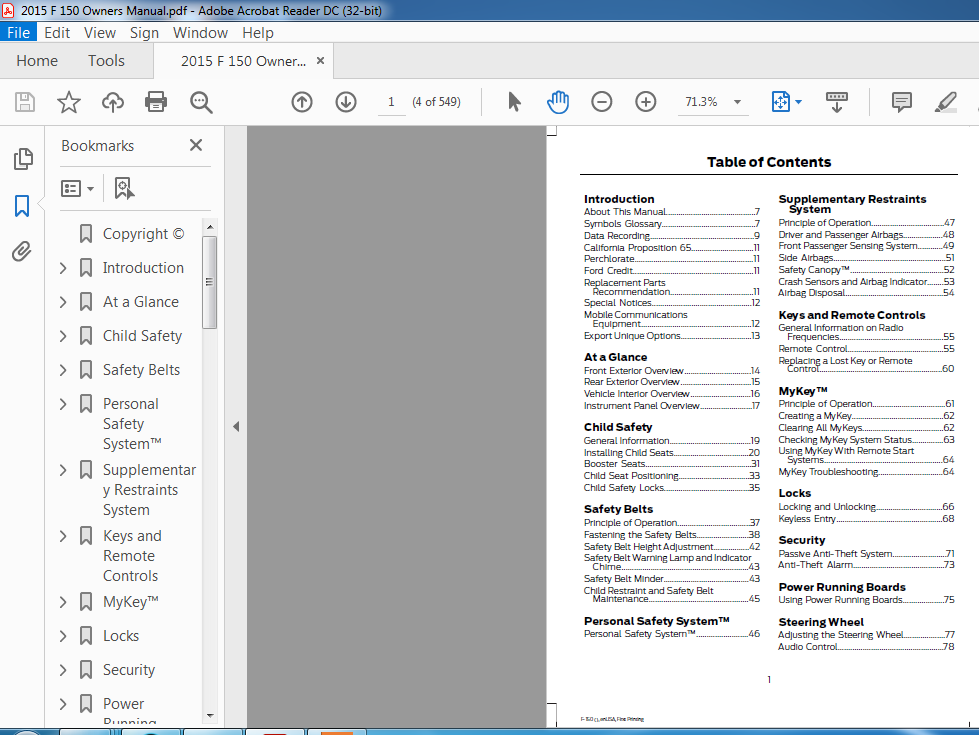
Task: Open the Find text magnifier tool
Action: pos(201,102)
